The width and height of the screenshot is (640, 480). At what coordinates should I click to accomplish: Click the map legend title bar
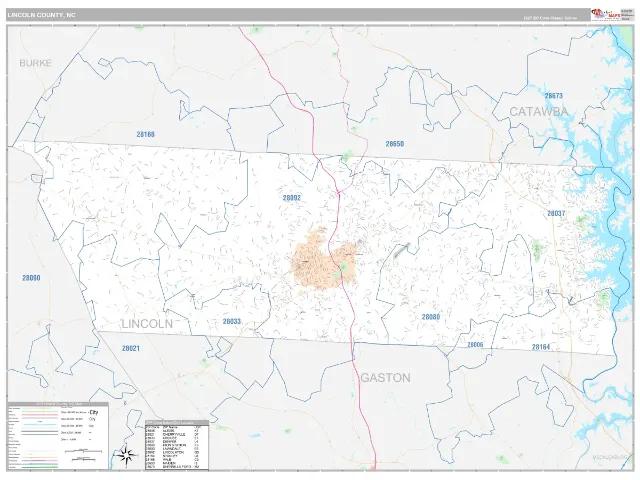[58, 404]
